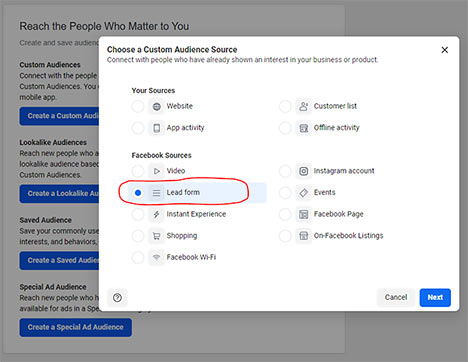Select the Facebook Page radio button

285,214
